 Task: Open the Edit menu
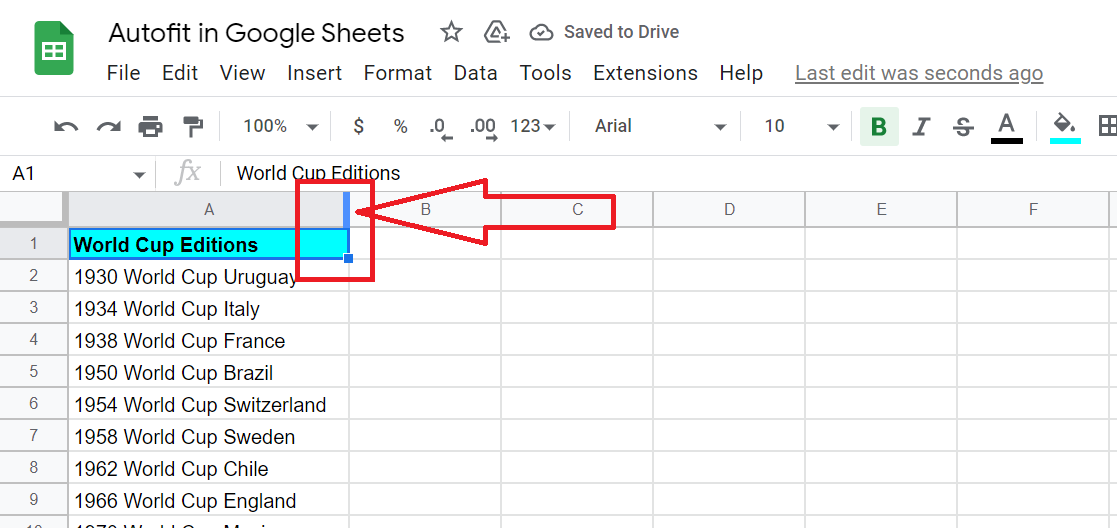(180, 73)
